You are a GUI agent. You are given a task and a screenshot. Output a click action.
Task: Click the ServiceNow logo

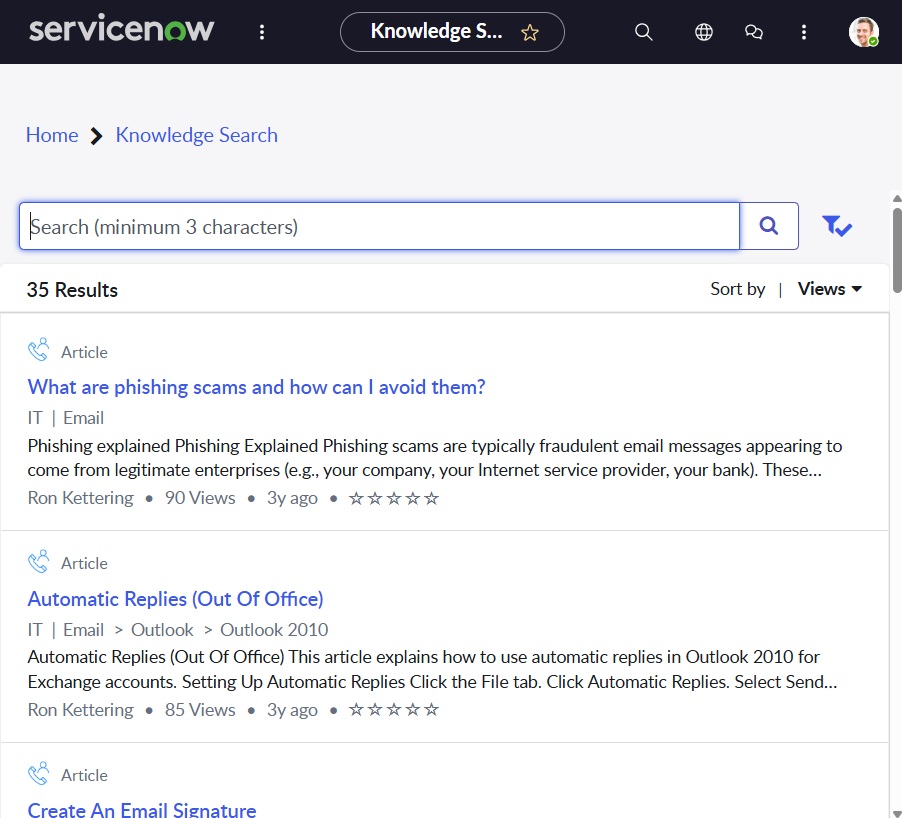tap(121, 29)
